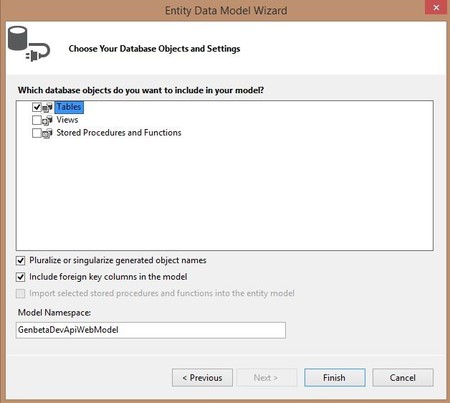The image size is (450, 403).
Task: Disable pluralize or singularize generated object names
Action: click(21, 260)
